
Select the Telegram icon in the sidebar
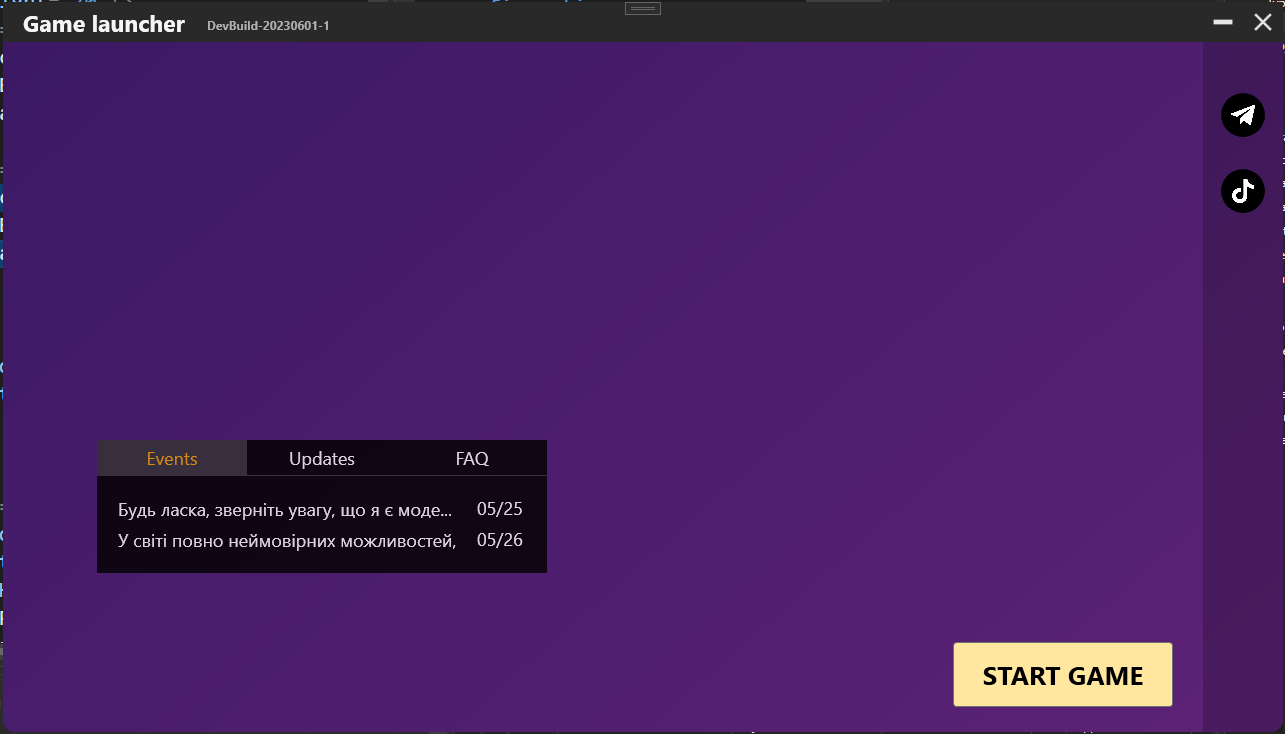point(1242,114)
